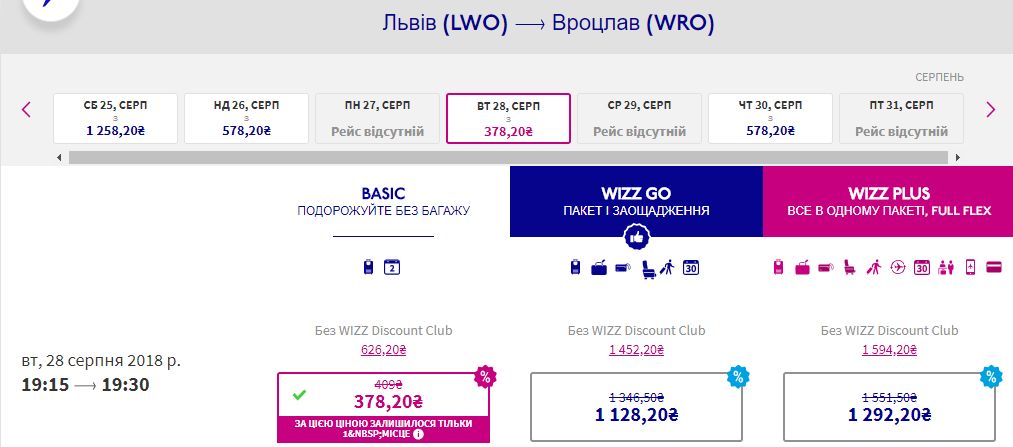The height and width of the screenshot is (447, 1013).
Task: Click the info icon on seats-left notice
Action: (x=419, y=434)
